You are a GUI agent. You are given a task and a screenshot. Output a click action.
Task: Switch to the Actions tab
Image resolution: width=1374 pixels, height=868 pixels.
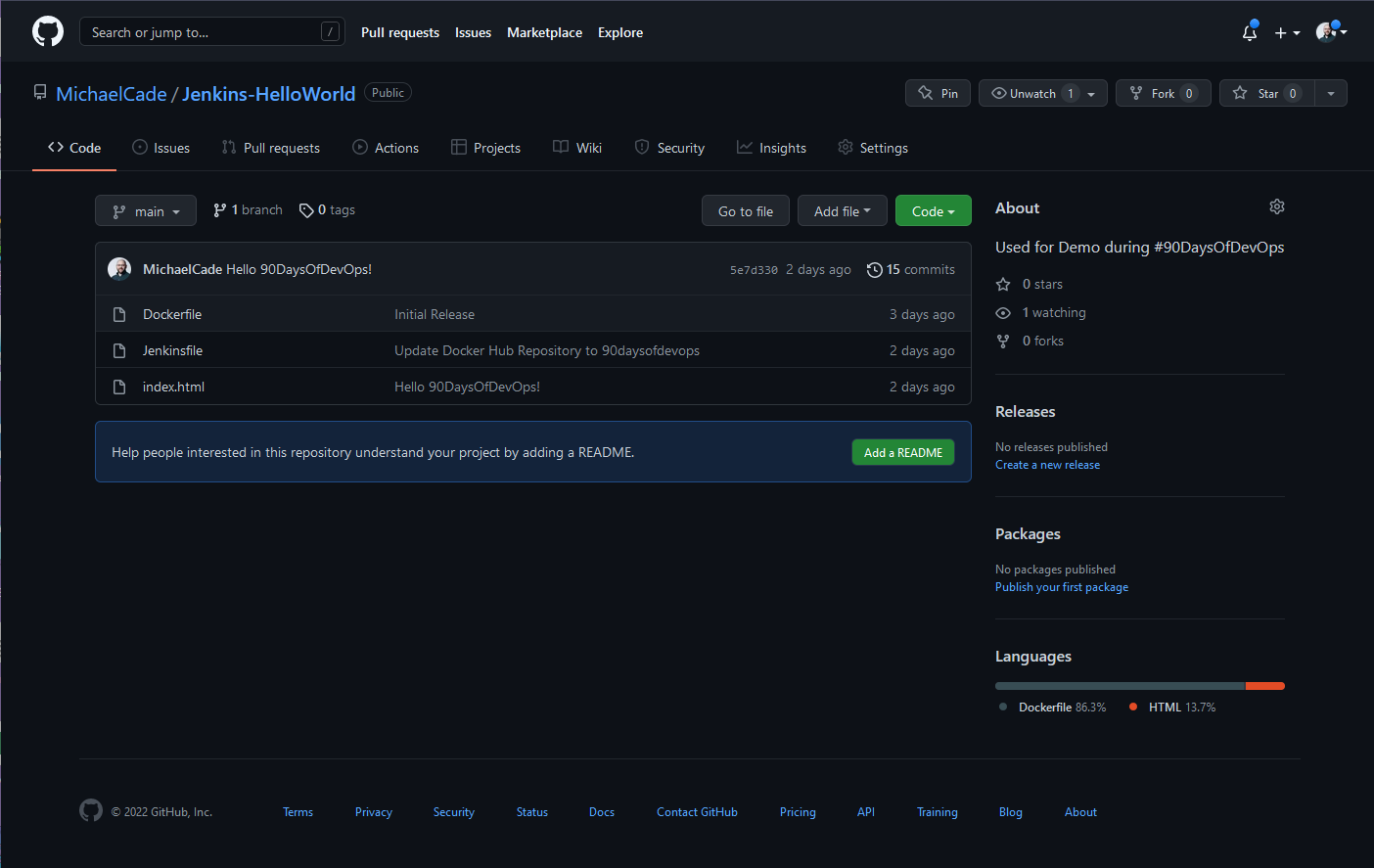pyautogui.click(x=386, y=148)
